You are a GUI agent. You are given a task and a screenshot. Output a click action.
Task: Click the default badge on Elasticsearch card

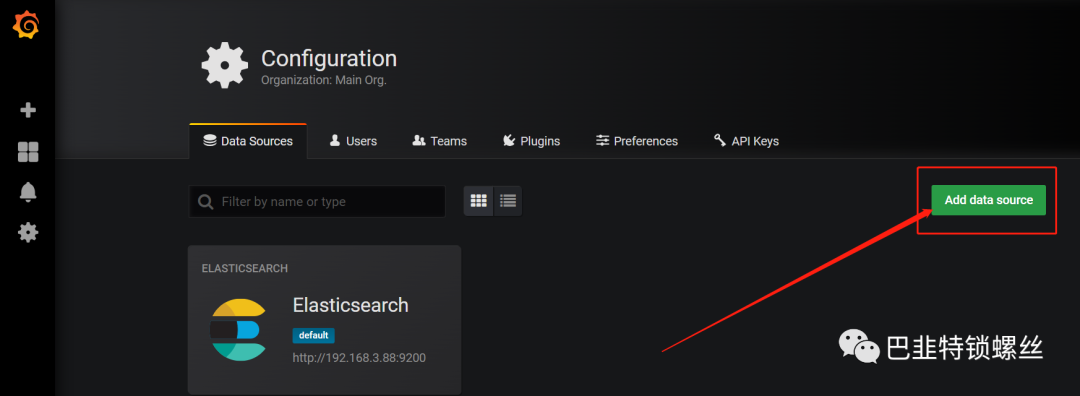[313, 335]
